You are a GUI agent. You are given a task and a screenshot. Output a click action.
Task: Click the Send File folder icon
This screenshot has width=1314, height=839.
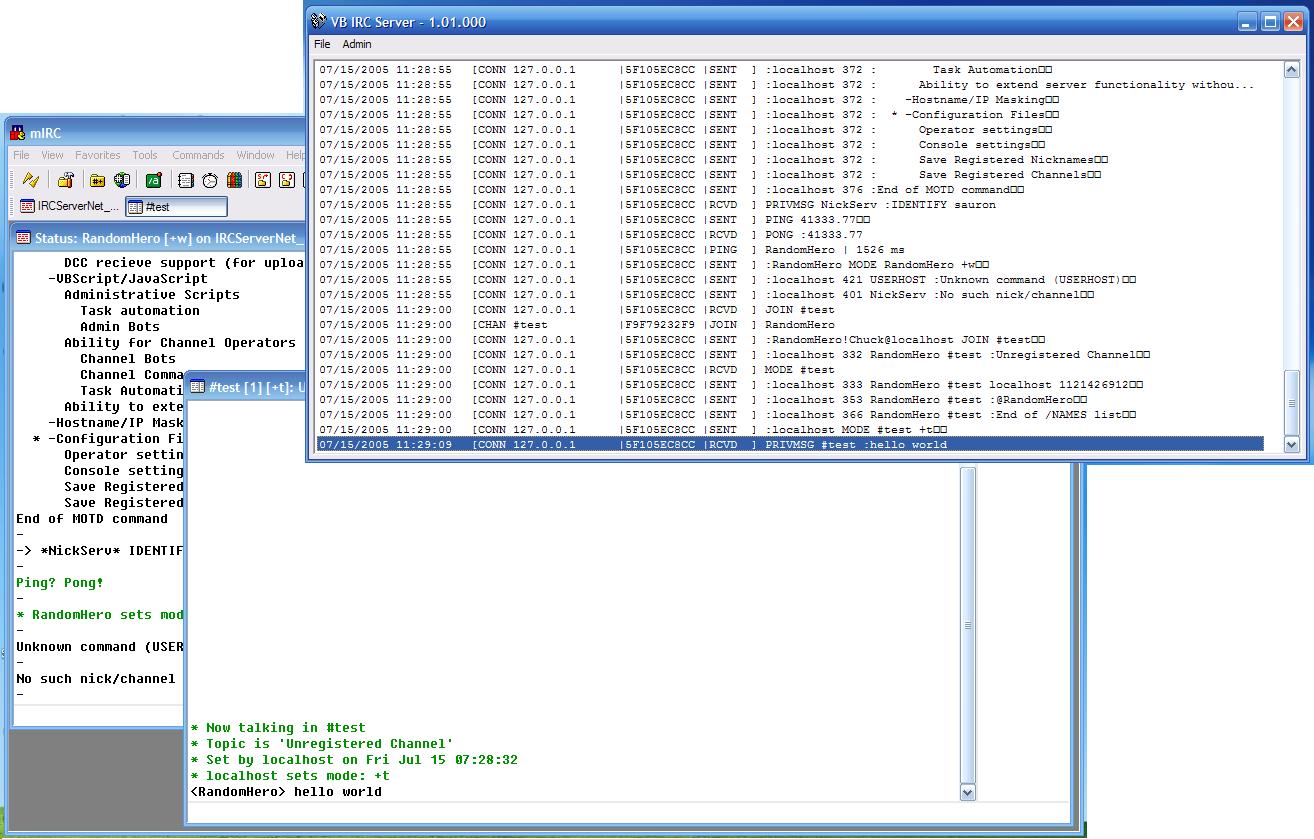[262, 180]
